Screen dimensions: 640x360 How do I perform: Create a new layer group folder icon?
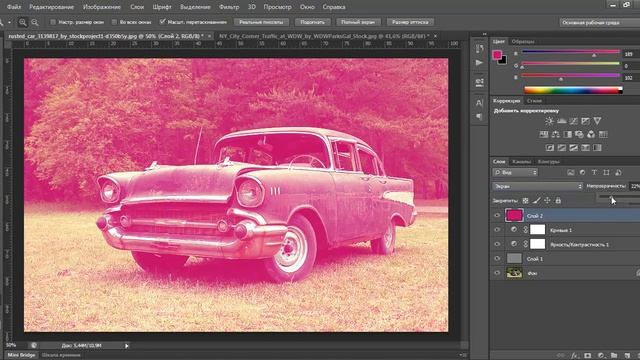click(x=614, y=356)
